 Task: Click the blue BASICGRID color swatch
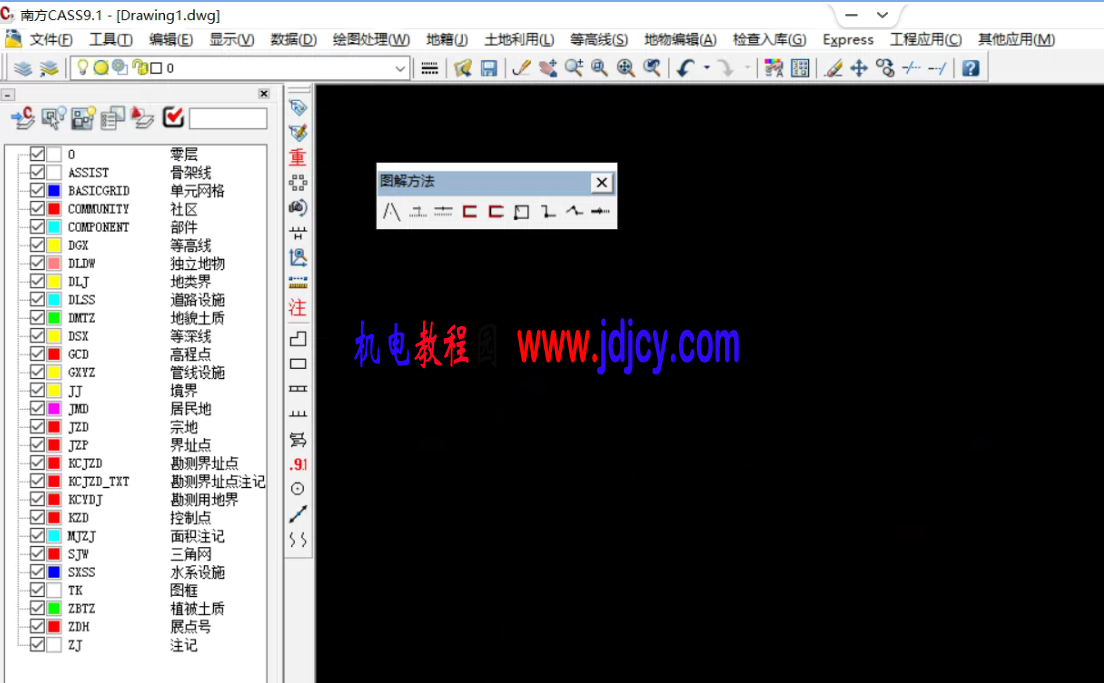54,190
